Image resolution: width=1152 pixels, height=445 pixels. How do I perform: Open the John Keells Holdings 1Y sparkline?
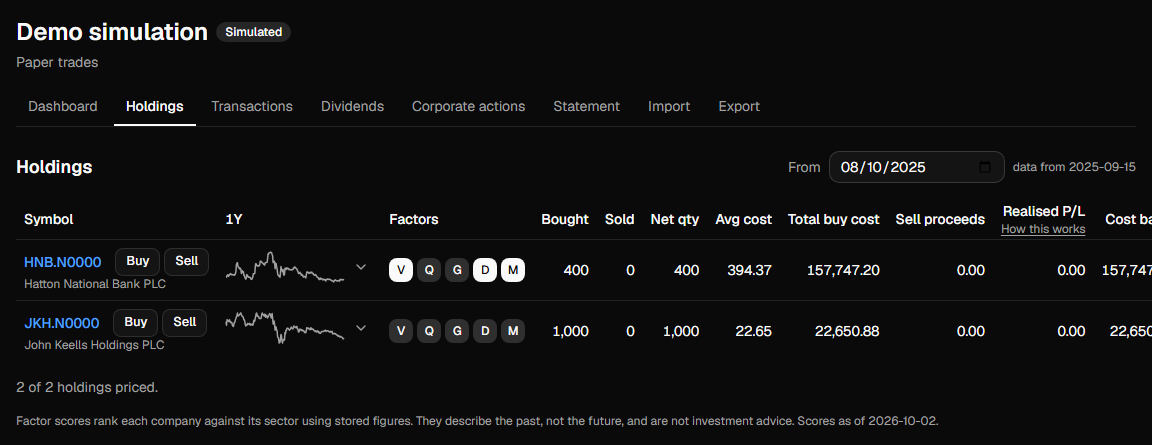click(x=285, y=328)
